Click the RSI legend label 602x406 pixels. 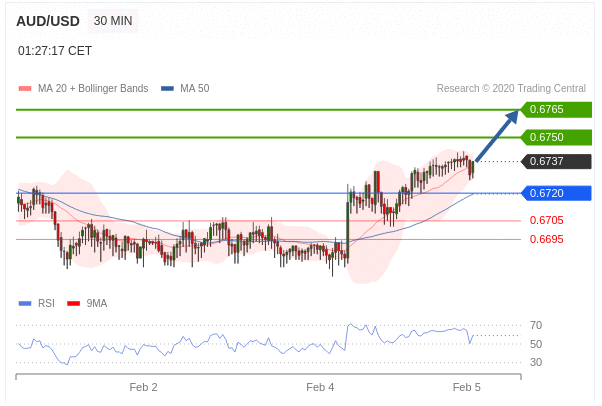(x=46, y=303)
